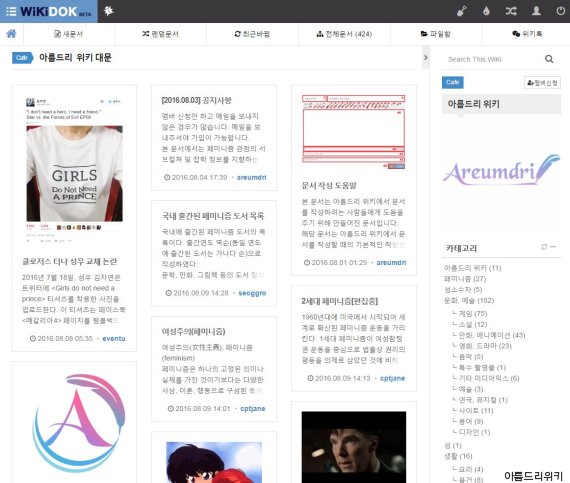Open the 새문서 new document tab
Image resolution: width=570 pixels, height=483 pixels.
point(69,34)
